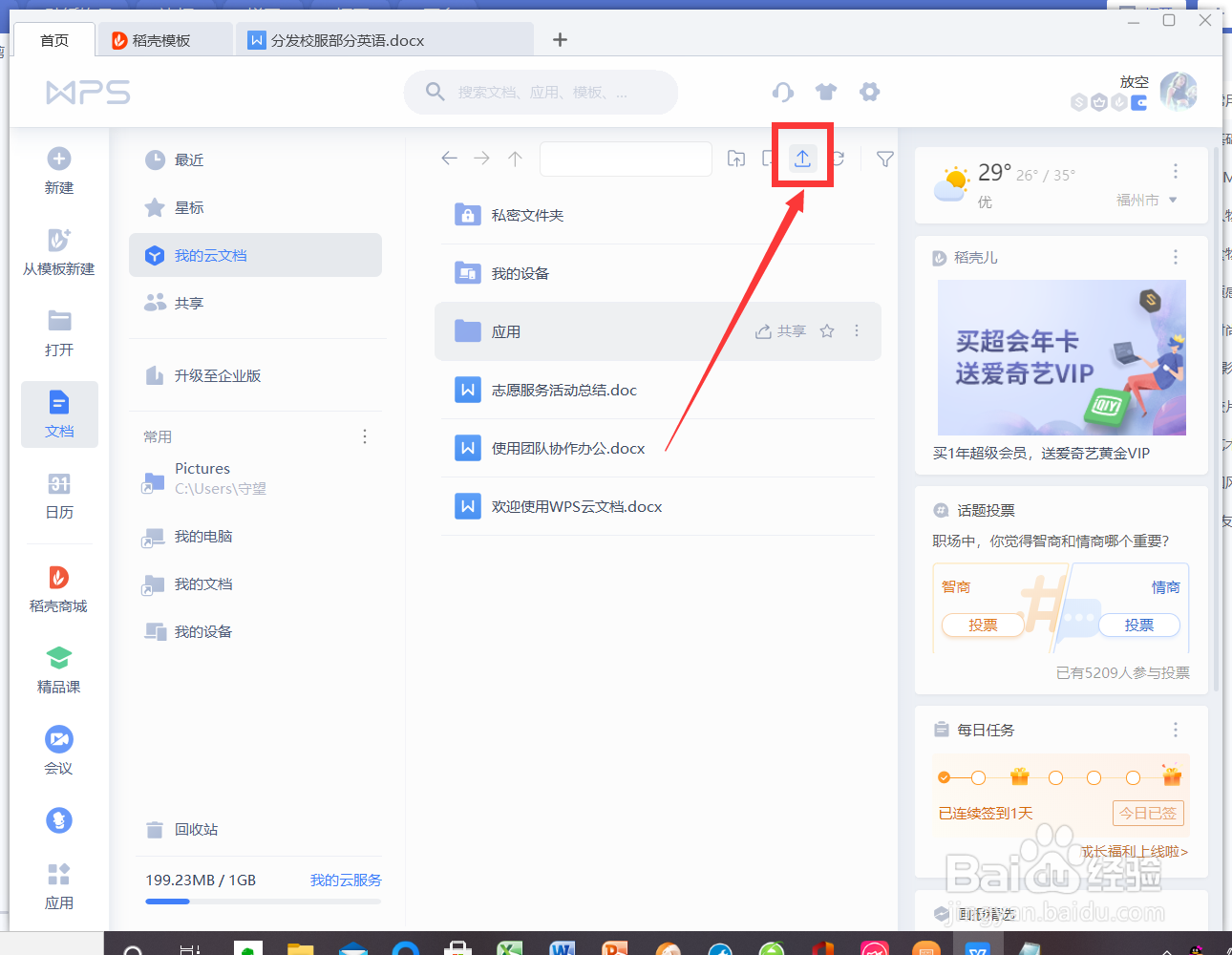This screenshot has height=955, width=1232.
Task: Click the upload files icon
Action: 801,159
